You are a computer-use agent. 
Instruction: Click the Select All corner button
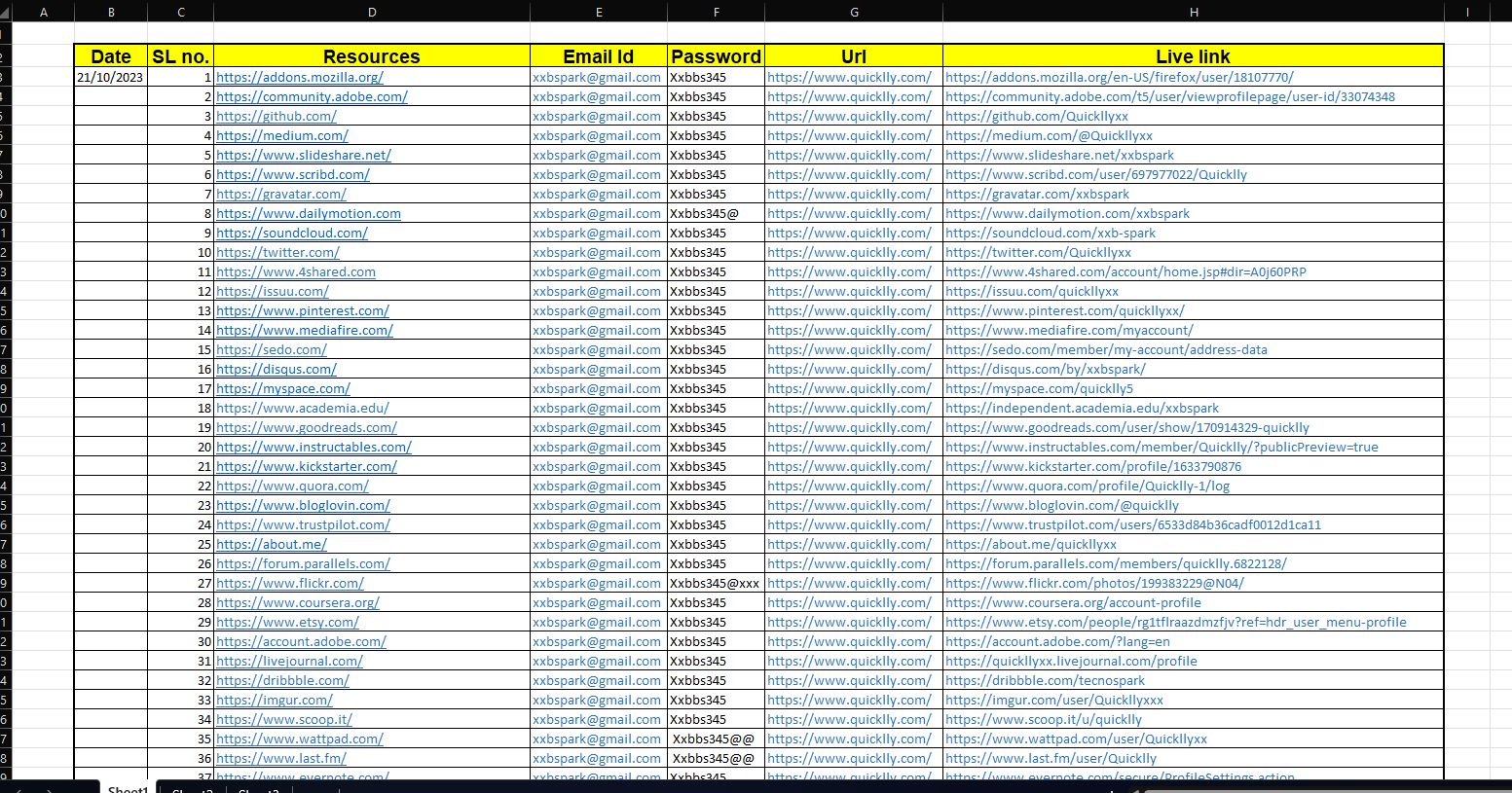(x=8, y=12)
